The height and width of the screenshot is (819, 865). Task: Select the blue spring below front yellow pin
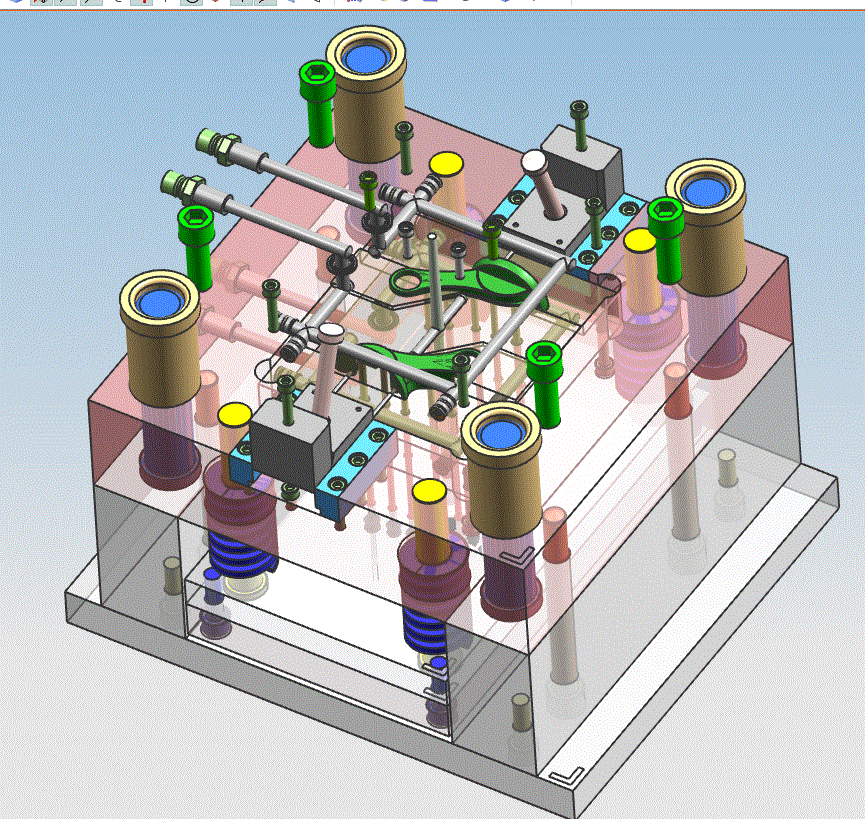[425, 629]
